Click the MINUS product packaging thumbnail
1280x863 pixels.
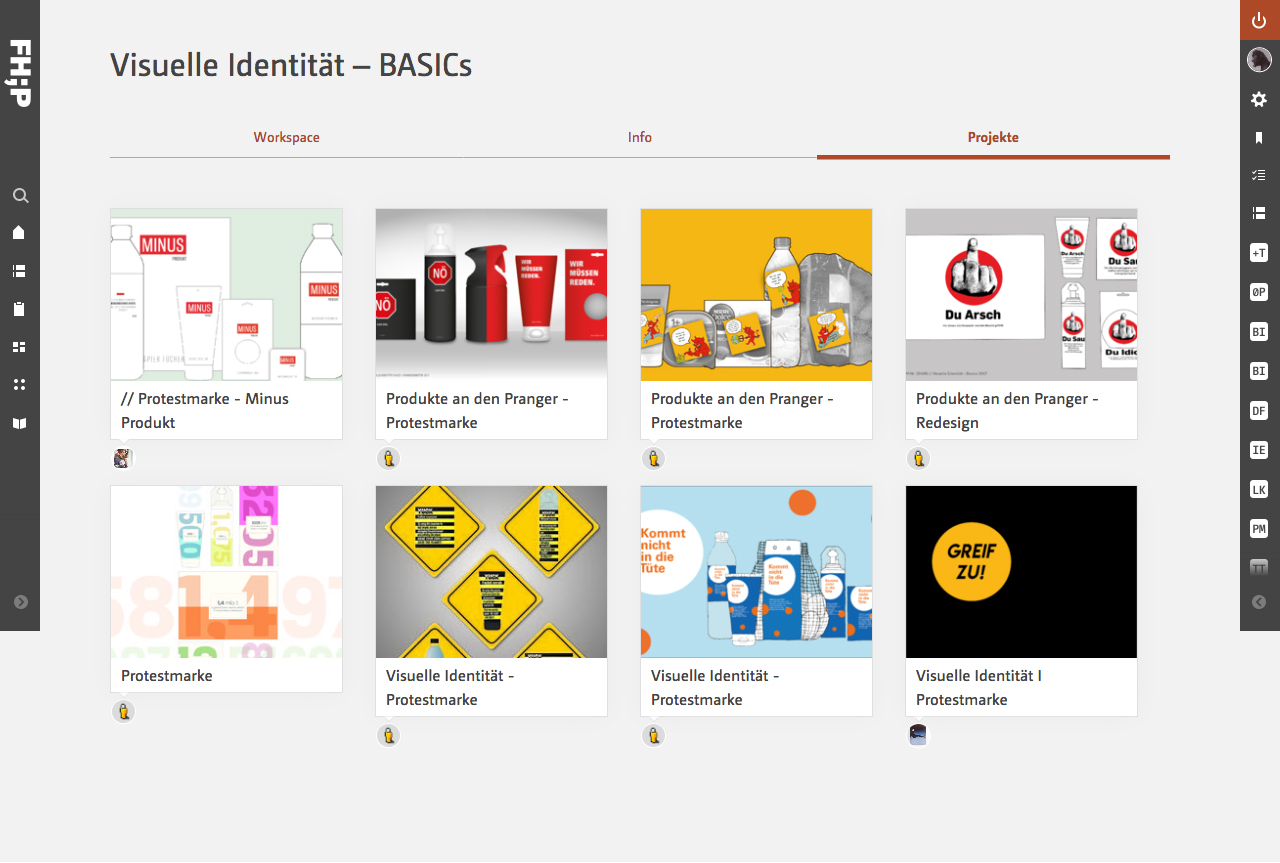click(226, 295)
